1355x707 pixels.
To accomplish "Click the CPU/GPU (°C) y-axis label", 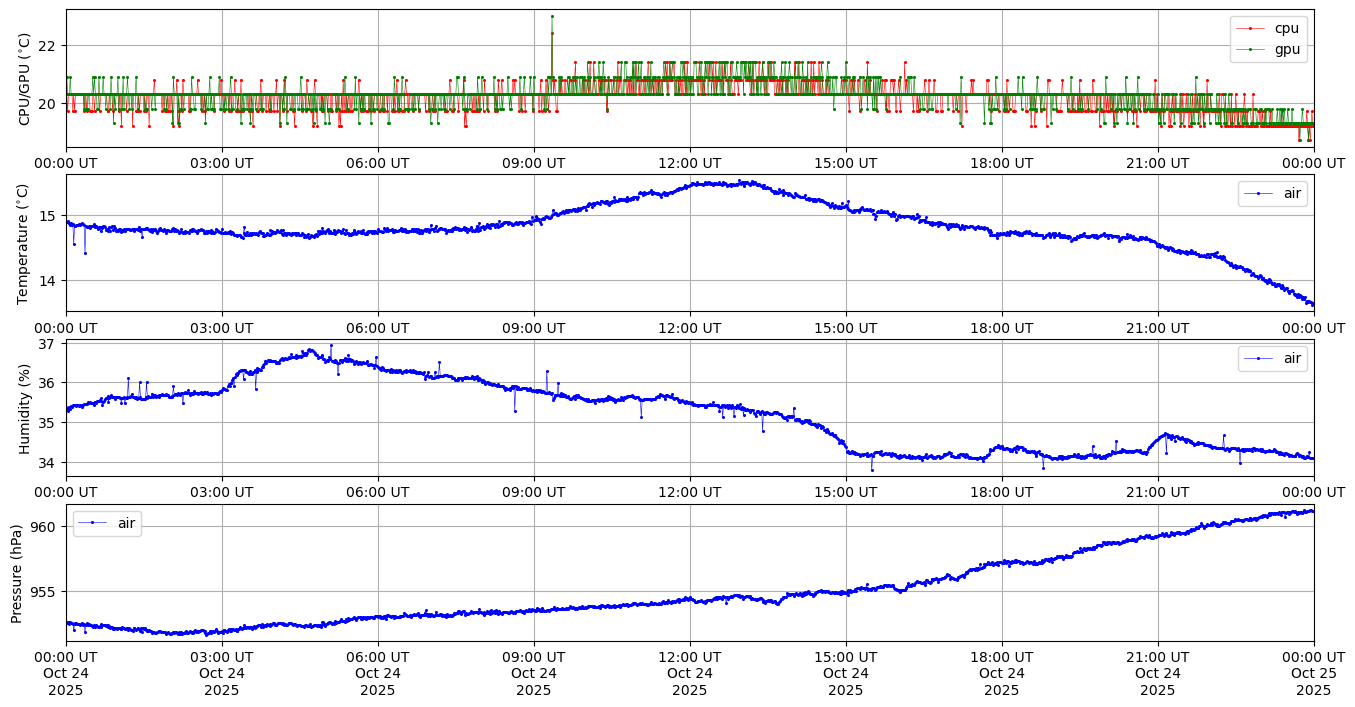I will pyautogui.click(x=25, y=79).
